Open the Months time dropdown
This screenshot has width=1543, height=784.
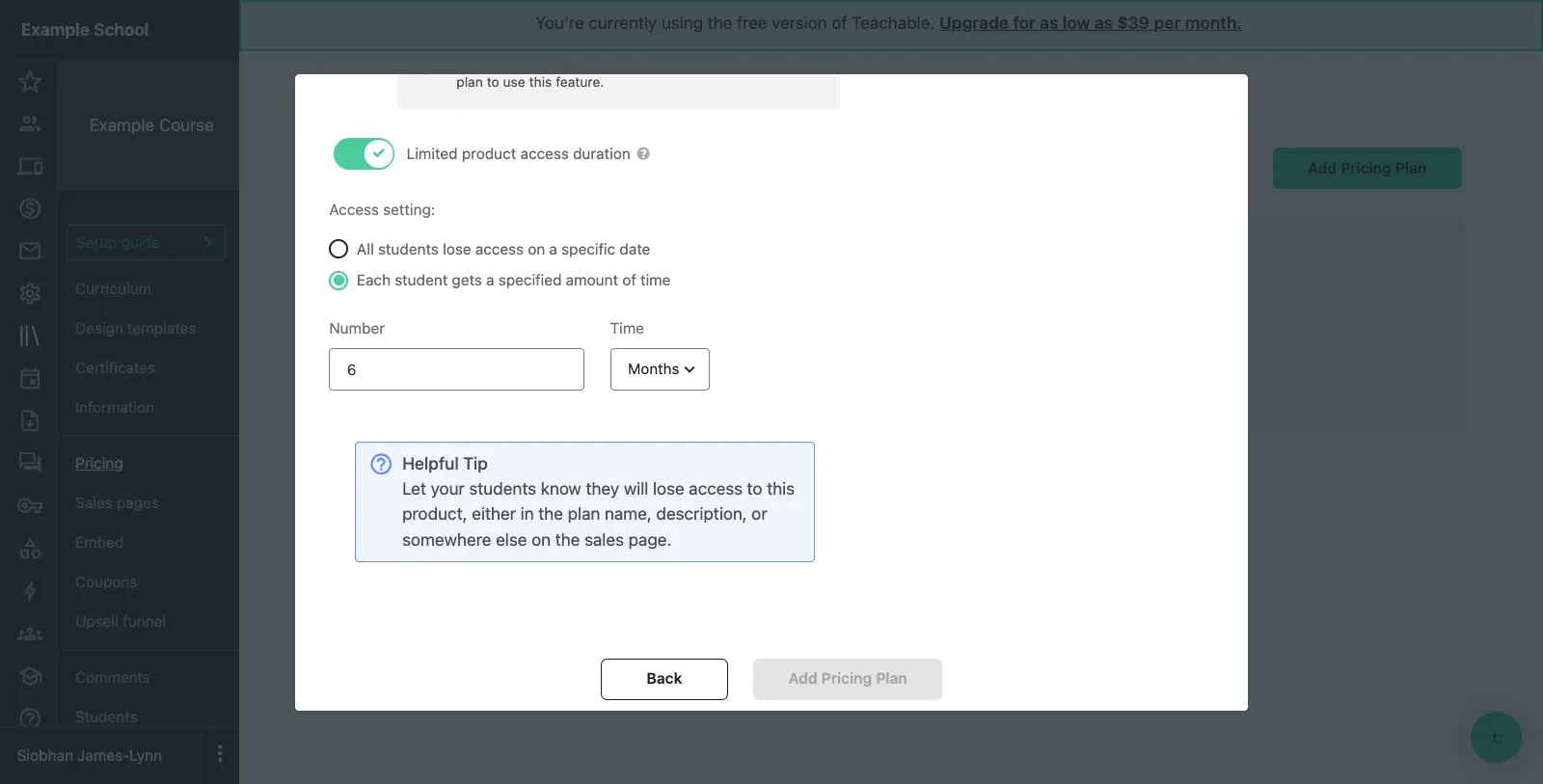coord(660,369)
